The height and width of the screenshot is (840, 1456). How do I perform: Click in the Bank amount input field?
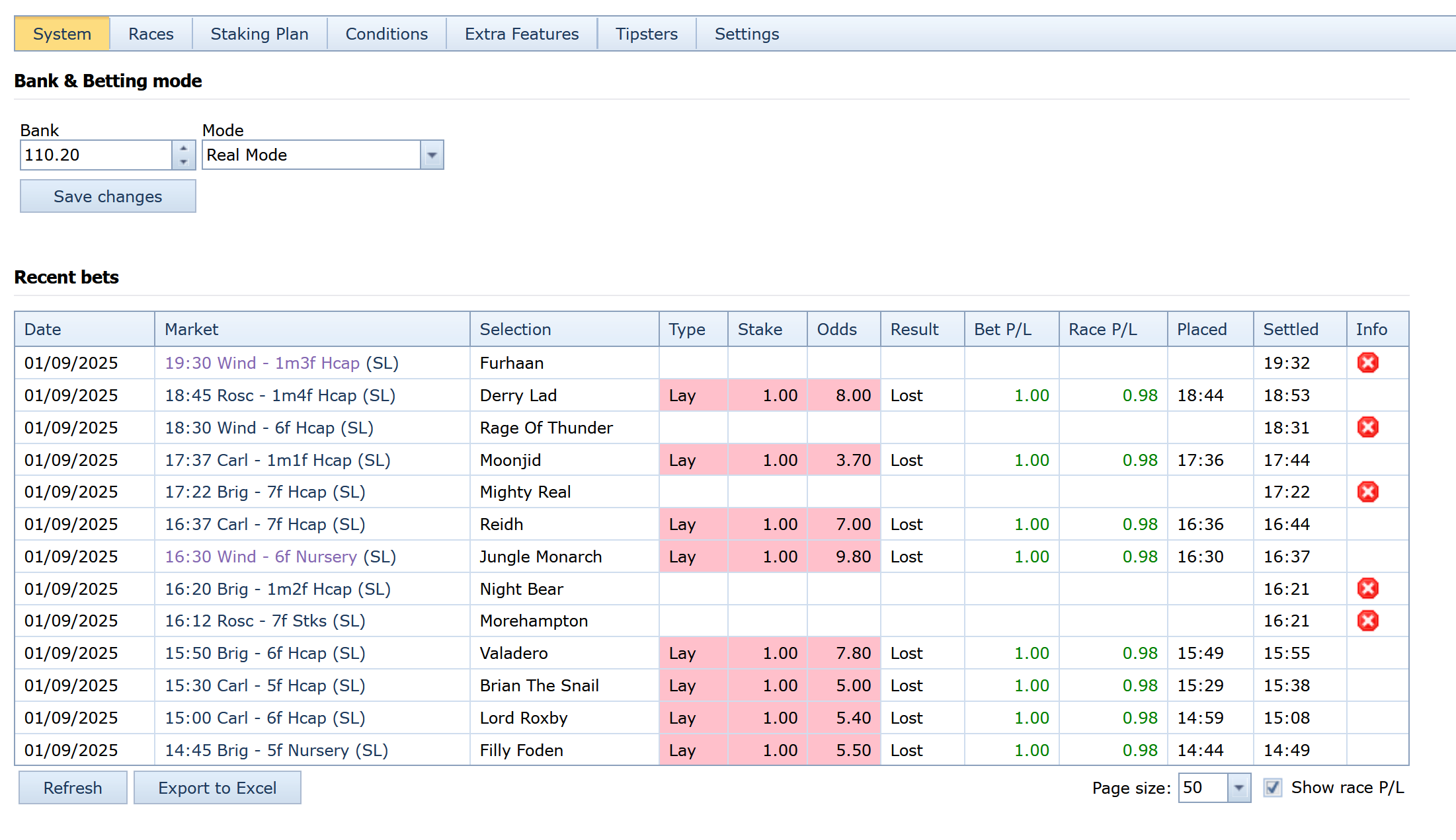pyautogui.click(x=97, y=155)
